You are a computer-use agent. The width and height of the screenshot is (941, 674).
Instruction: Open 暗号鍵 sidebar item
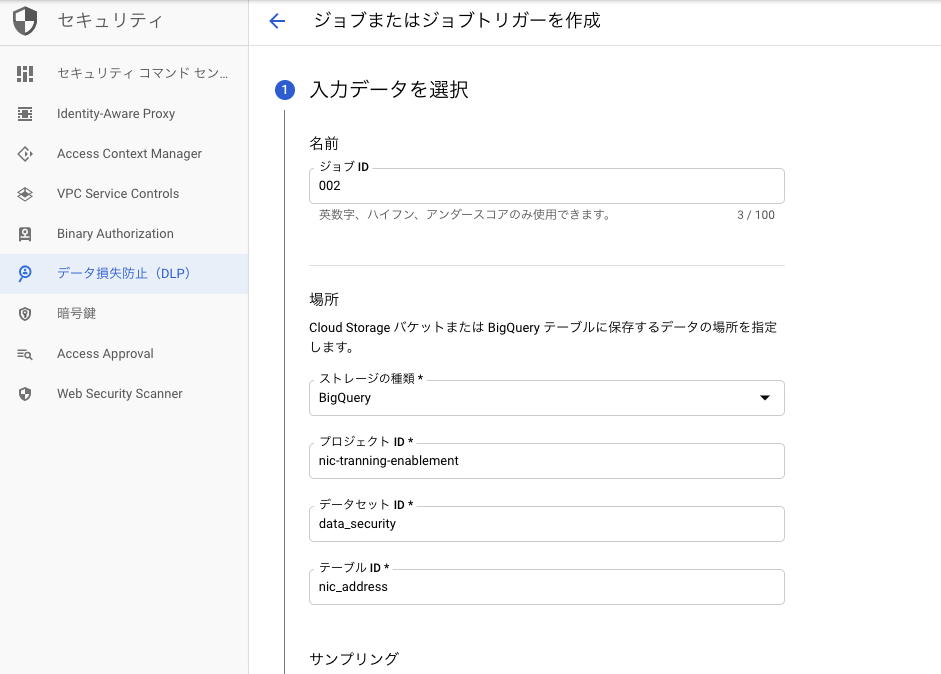tap(124, 314)
